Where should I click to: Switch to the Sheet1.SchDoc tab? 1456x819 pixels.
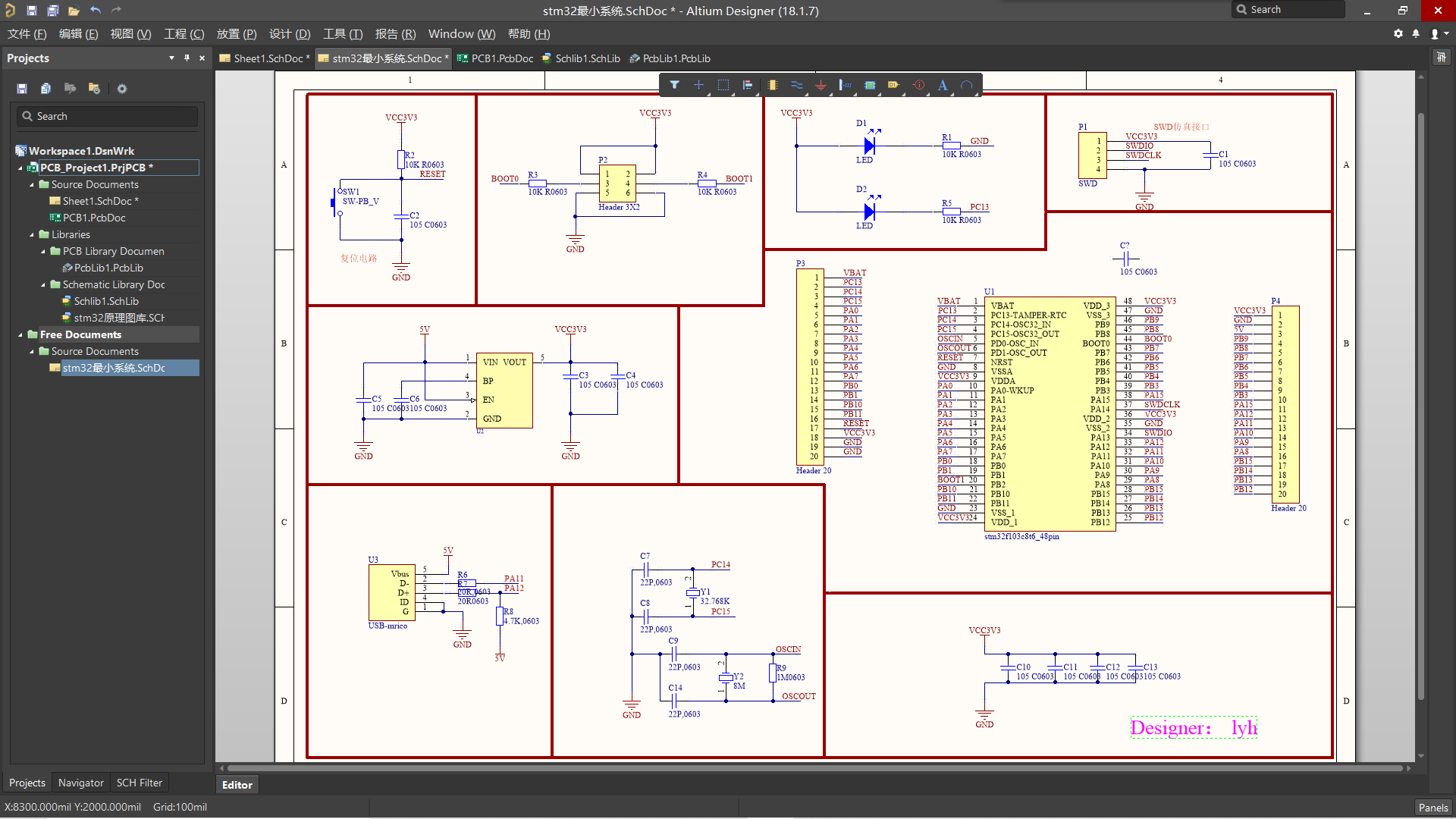[x=265, y=58]
